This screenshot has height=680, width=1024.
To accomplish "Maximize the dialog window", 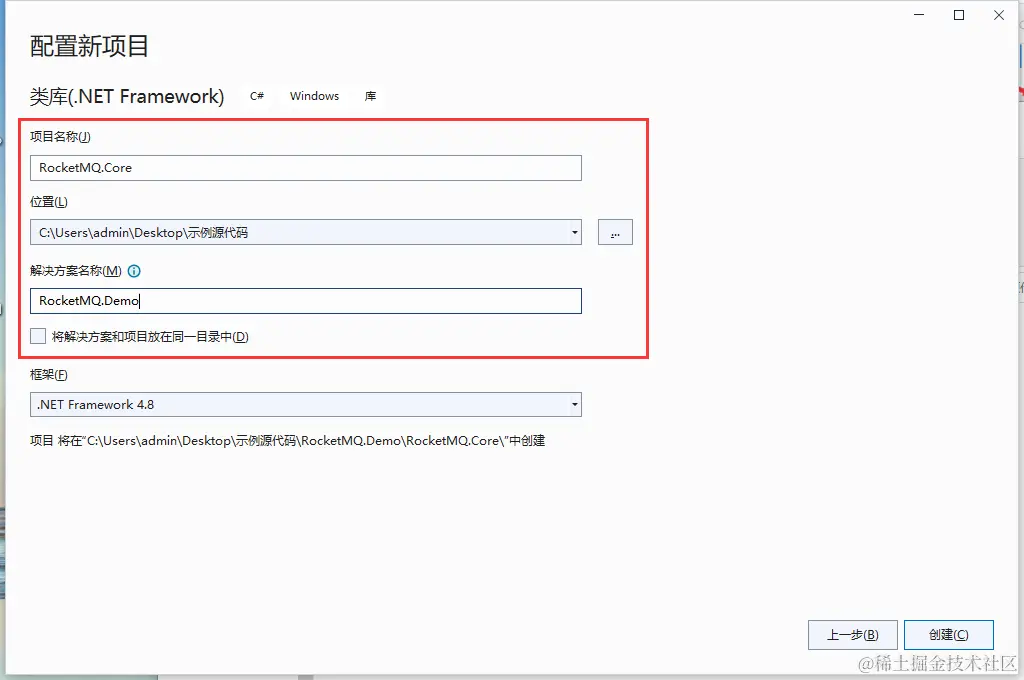I will (x=959, y=15).
